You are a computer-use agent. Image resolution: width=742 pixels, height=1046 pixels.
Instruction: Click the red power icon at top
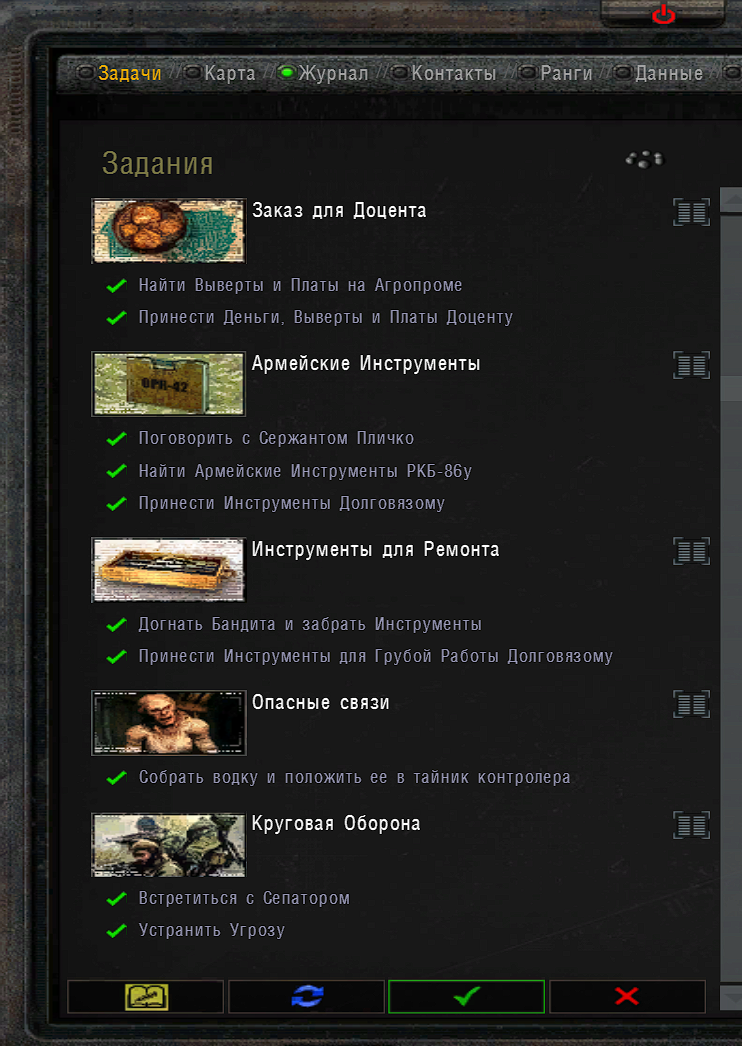(x=663, y=13)
